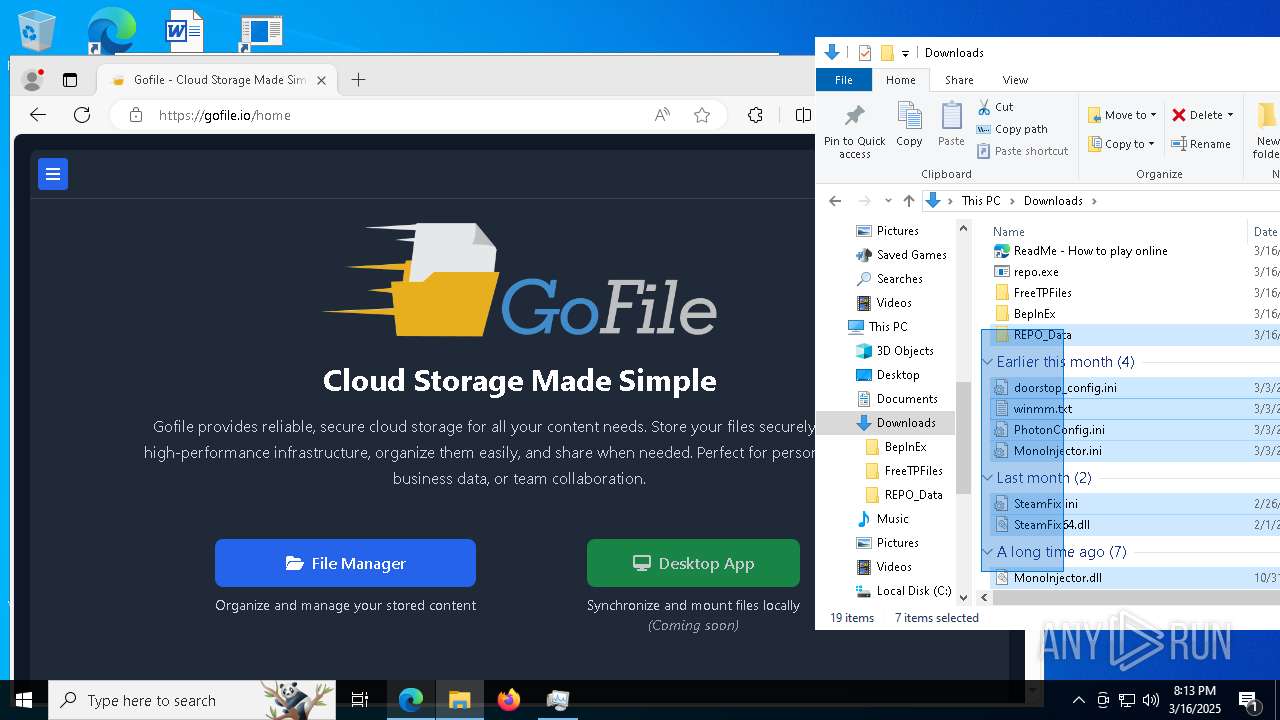Show hidden system tray icons

click(x=1078, y=700)
